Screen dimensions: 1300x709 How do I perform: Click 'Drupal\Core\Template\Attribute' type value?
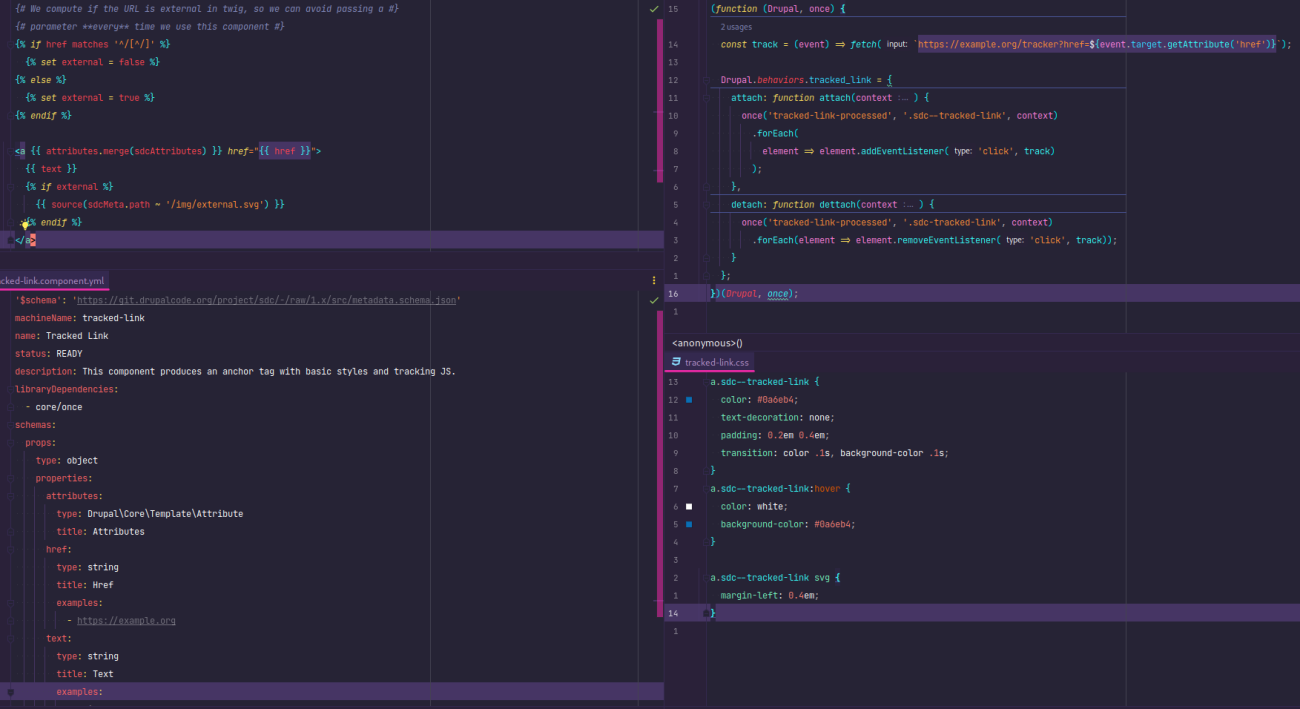click(165, 514)
